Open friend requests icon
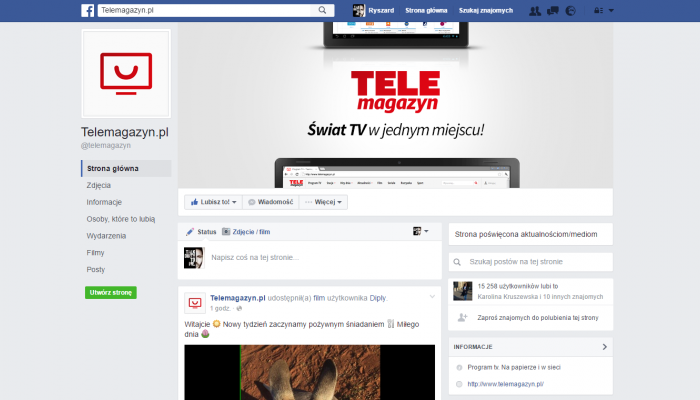This screenshot has height=400, width=700. point(536,10)
